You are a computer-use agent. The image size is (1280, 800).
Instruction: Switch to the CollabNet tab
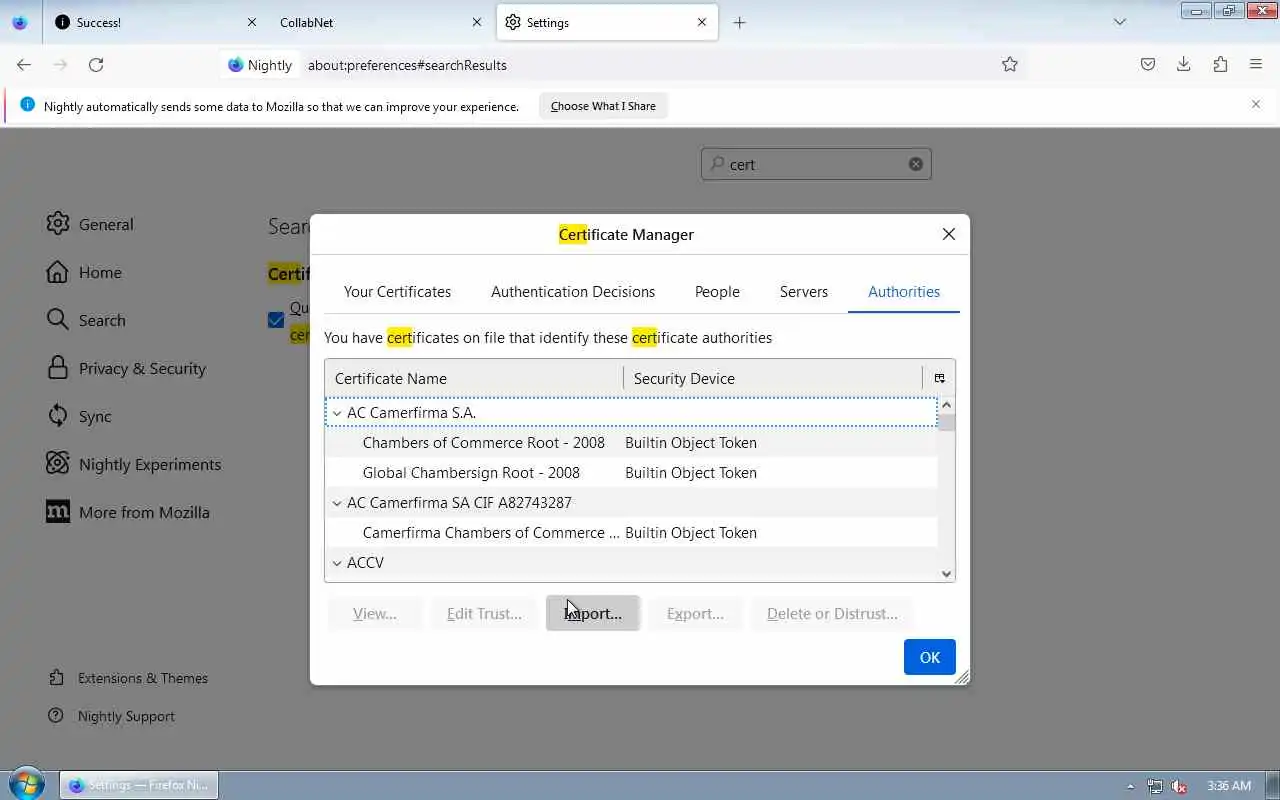click(380, 22)
